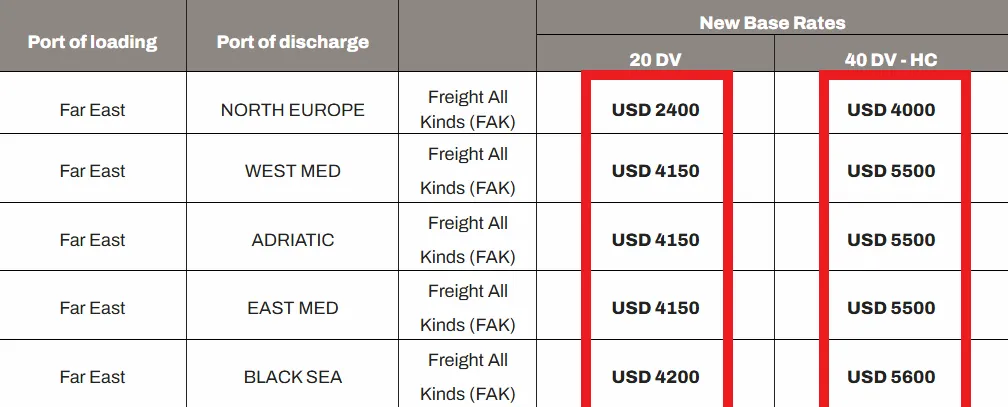Image resolution: width=1008 pixels, height=407 pixels.
Task: Click the USD 2400 rate for North Europe
Action: (x=655, y=110)
